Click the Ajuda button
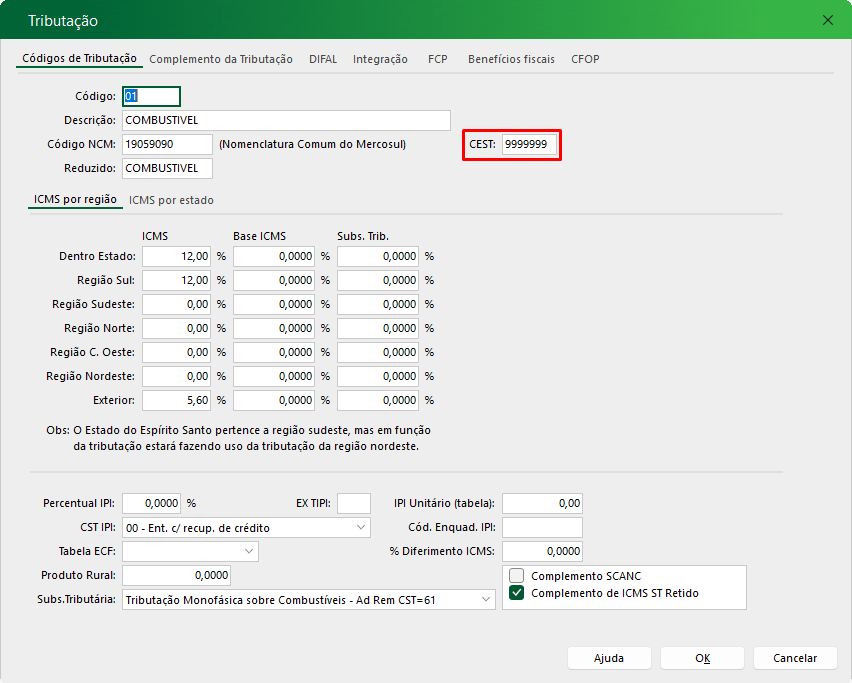Screen dimensions: 852x683 [x=609, y=658]
